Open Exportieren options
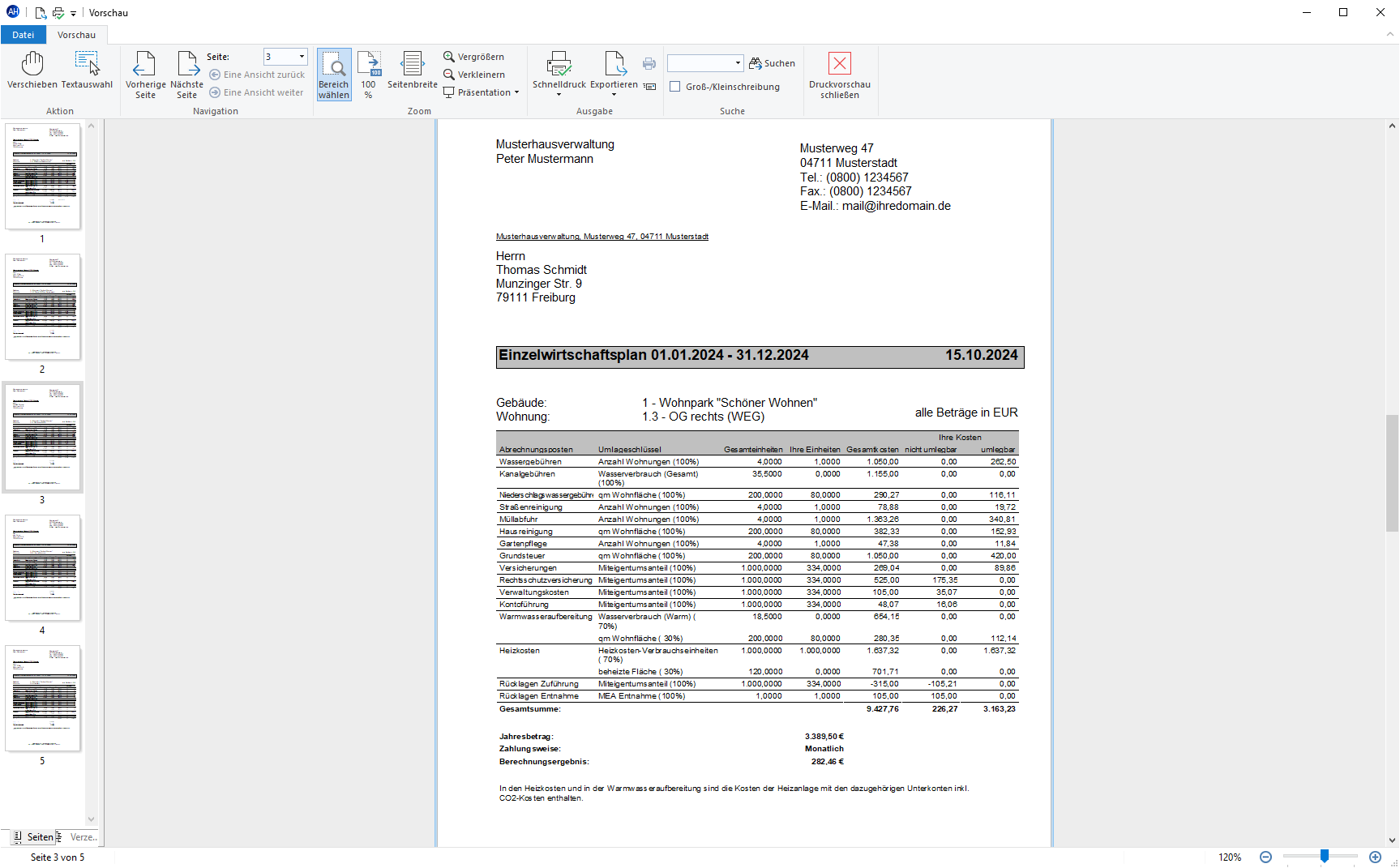1400x868 pixels. [614, 73]
